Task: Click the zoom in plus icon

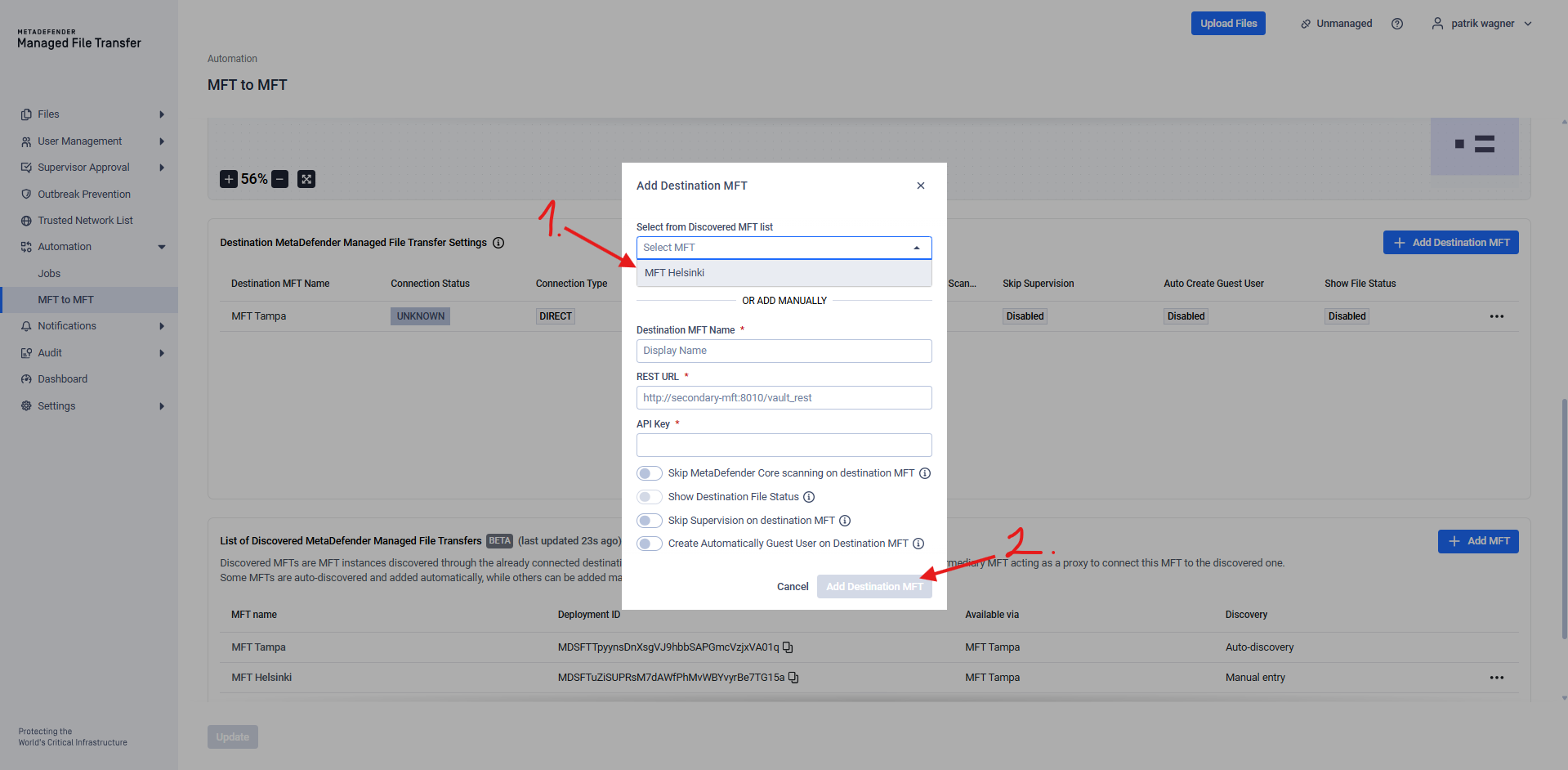Action: click(x=229, y=179)
